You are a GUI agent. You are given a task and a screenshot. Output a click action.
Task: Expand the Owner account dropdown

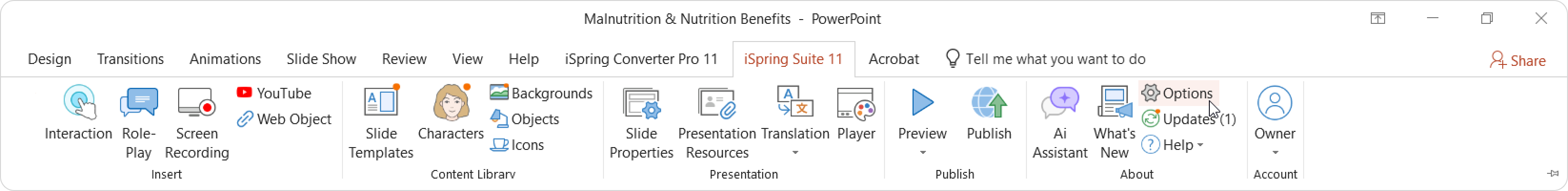pyautogui.click(x=1275, y=152)
